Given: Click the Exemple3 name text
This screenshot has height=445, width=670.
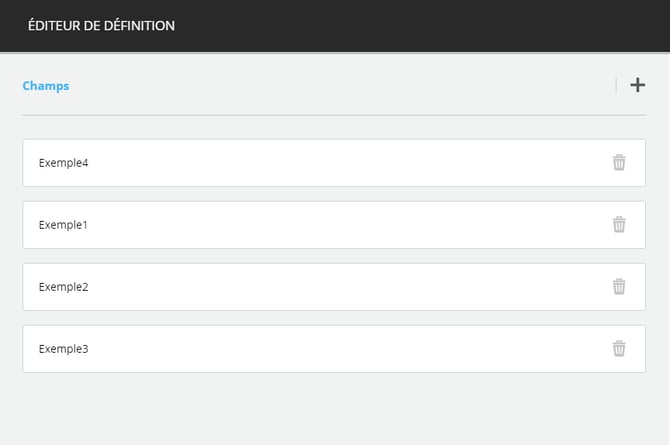Looking at the screenshot, I should click(63, 349).
